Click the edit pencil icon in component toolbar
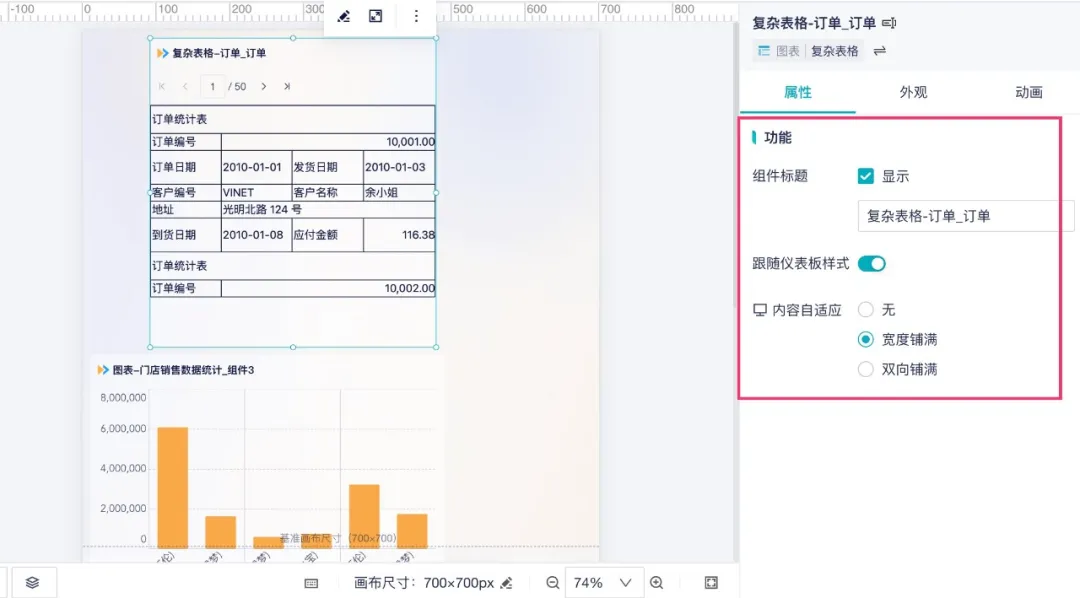 coord(344,16)
